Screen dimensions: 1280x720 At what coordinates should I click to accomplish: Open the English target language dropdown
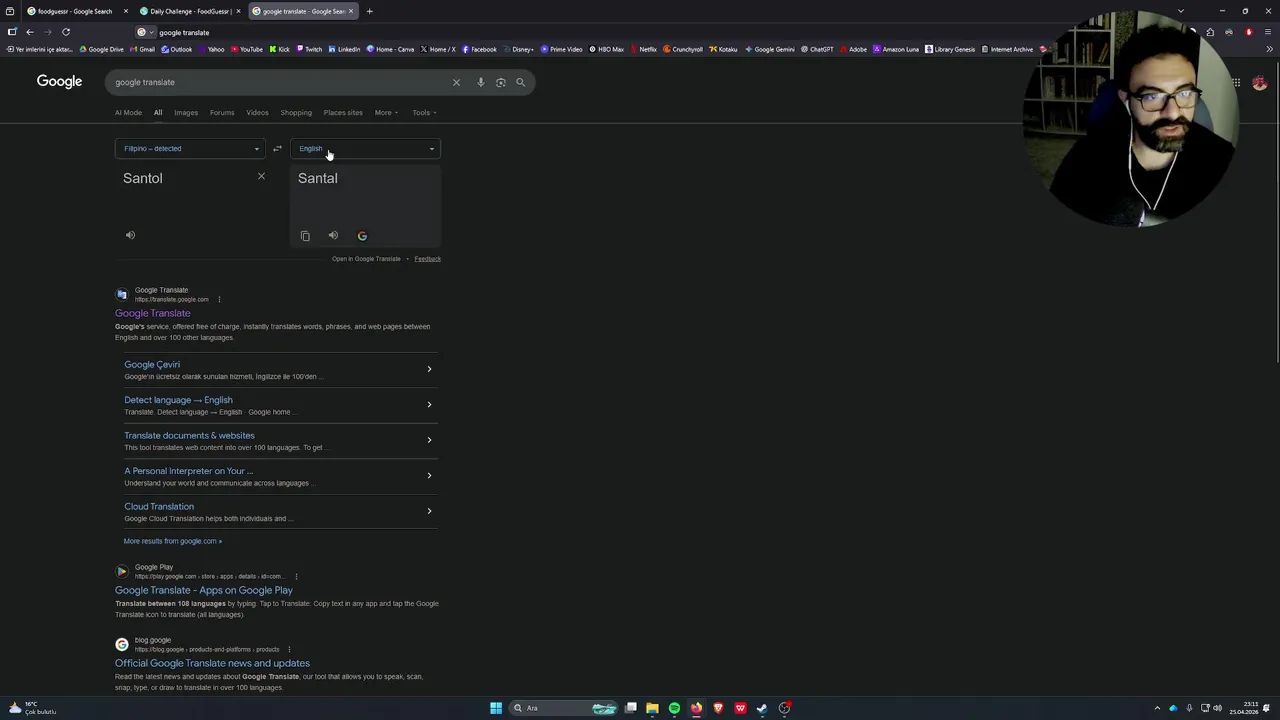[365, 149]
